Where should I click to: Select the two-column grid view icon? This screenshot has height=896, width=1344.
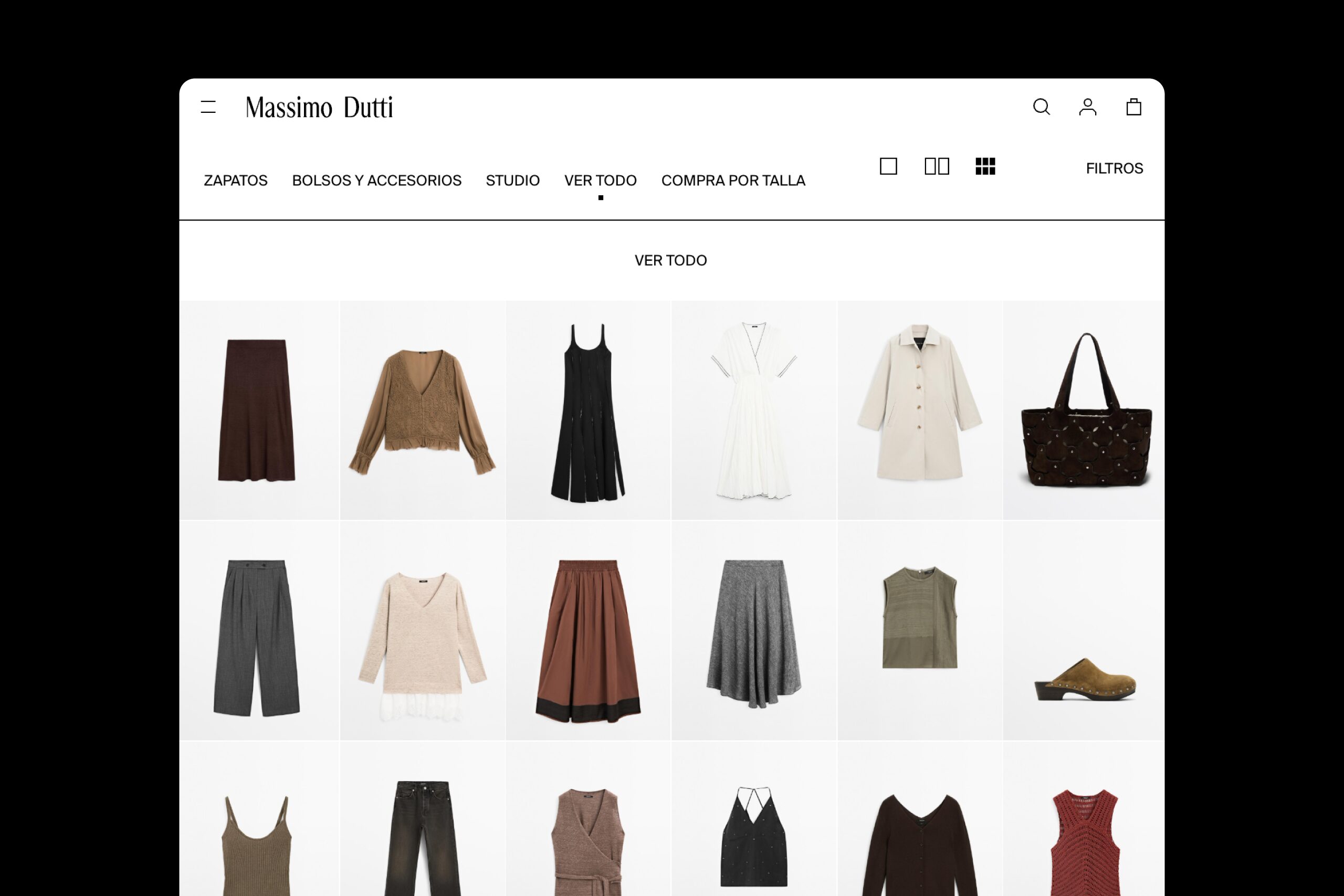click(x=938, y=167)
